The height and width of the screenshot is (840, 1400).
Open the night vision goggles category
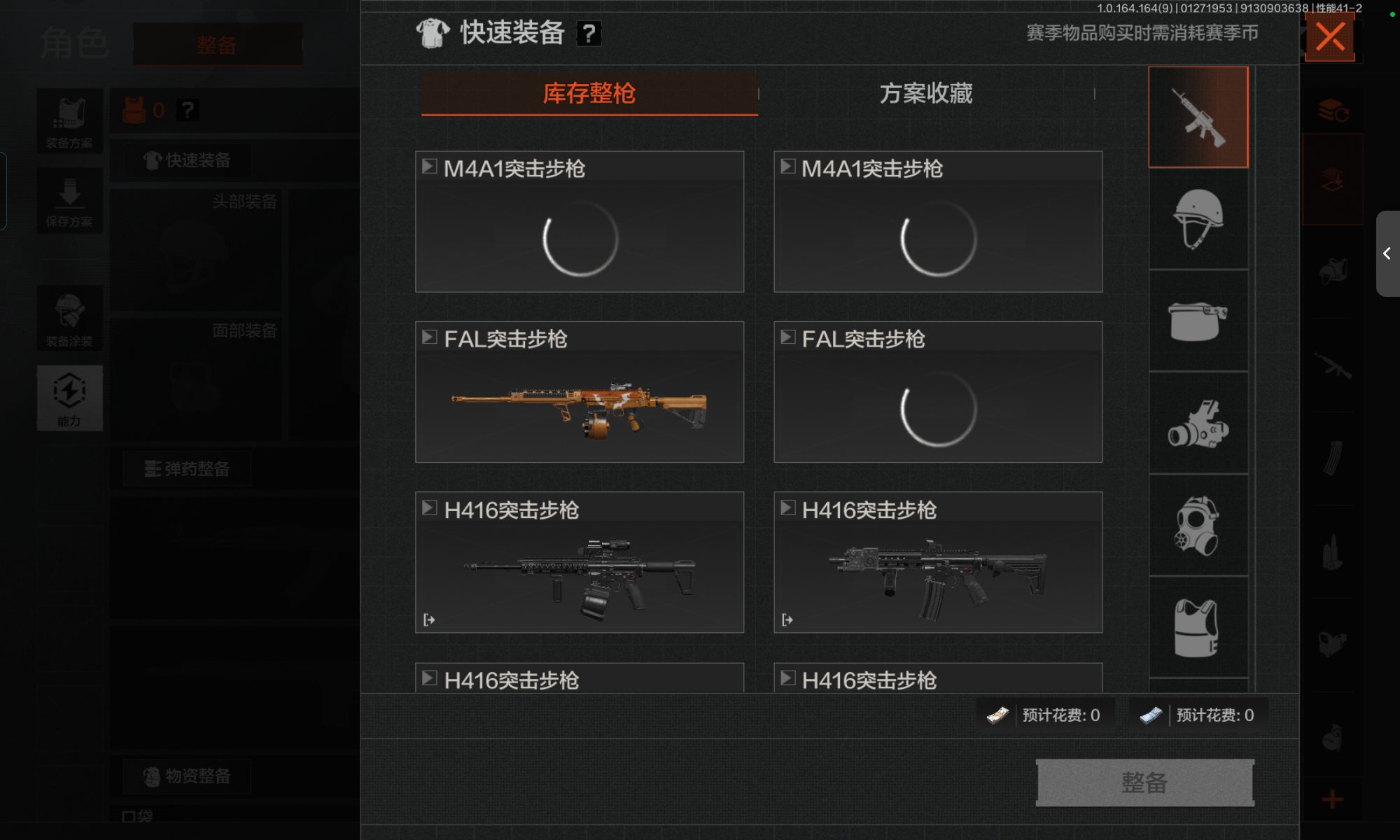pyautogui.click(x=1198, y=424)
